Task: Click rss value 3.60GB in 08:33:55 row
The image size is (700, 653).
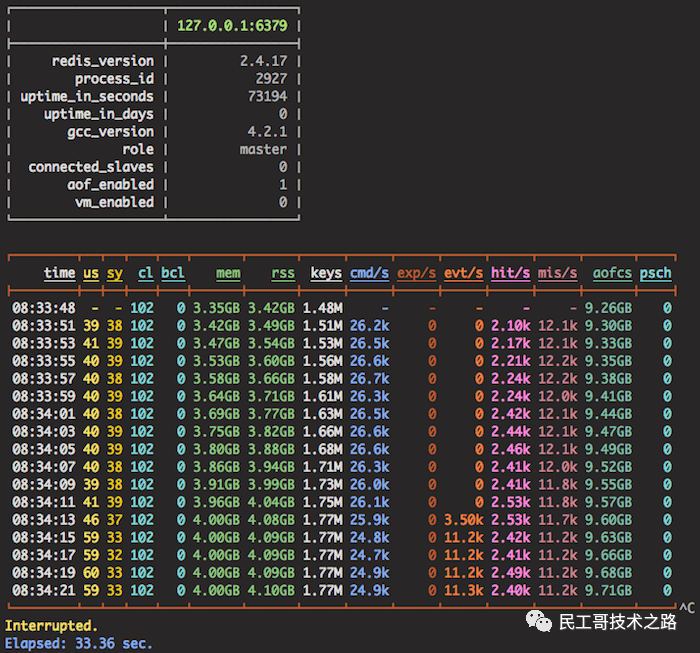Action: 271,361
